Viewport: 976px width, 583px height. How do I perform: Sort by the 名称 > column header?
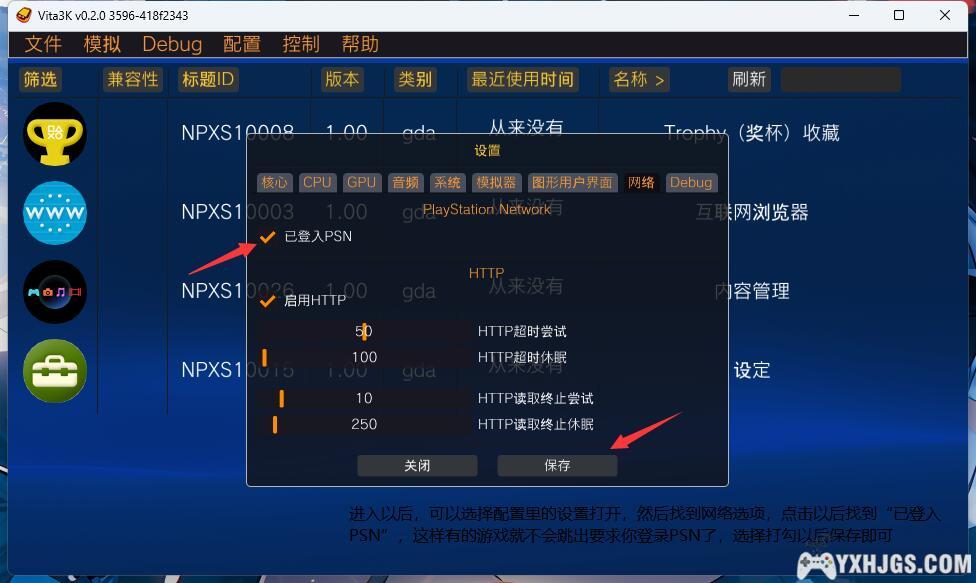click(639, 79)
